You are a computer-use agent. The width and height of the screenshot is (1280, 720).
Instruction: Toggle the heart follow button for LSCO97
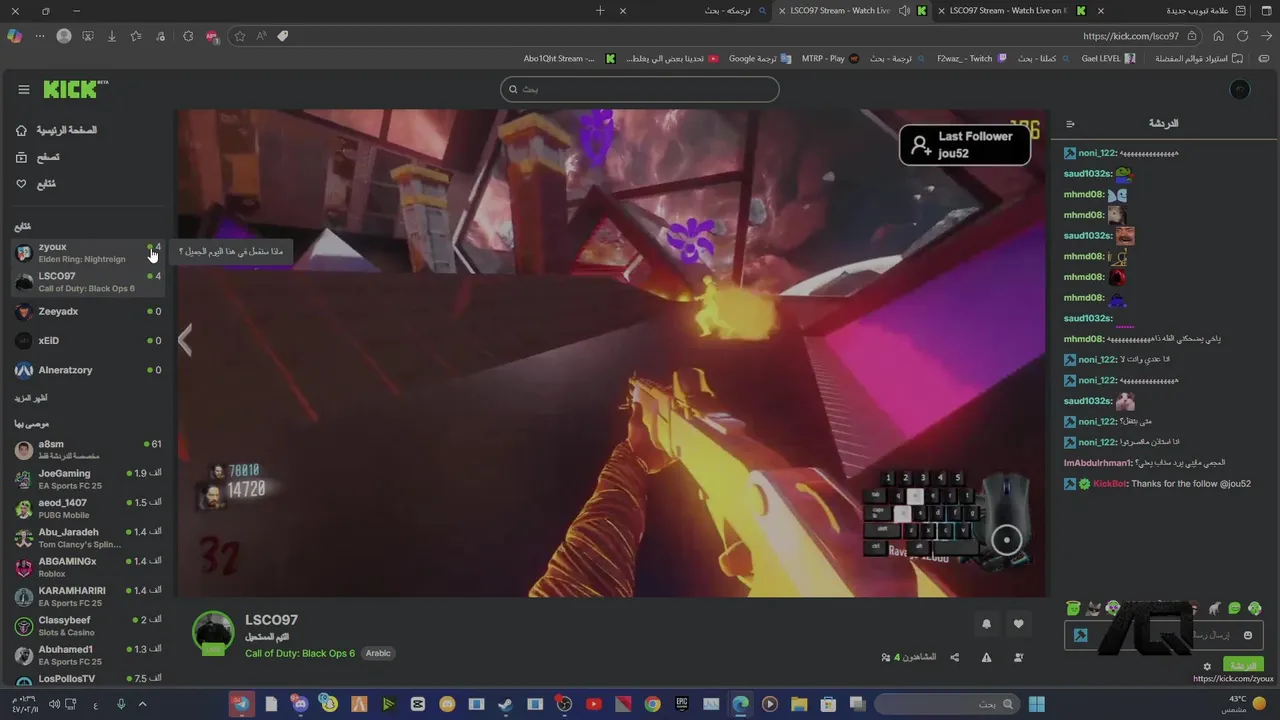(1018, 624)
